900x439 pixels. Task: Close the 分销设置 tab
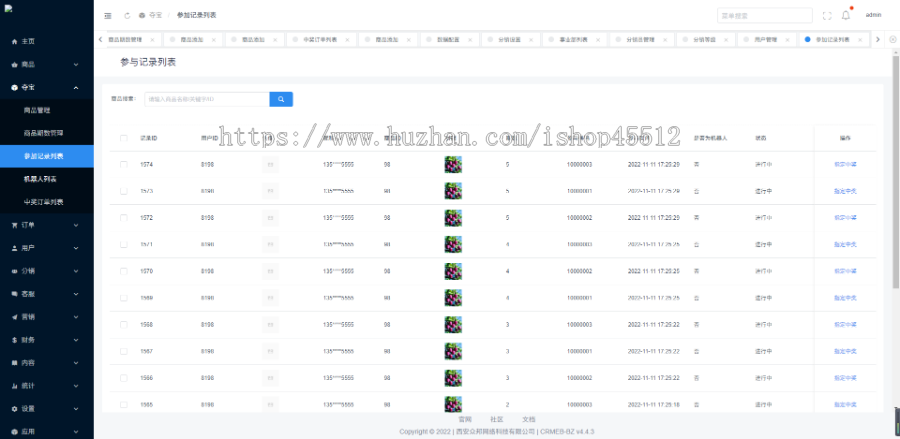(x=532, y=40)
